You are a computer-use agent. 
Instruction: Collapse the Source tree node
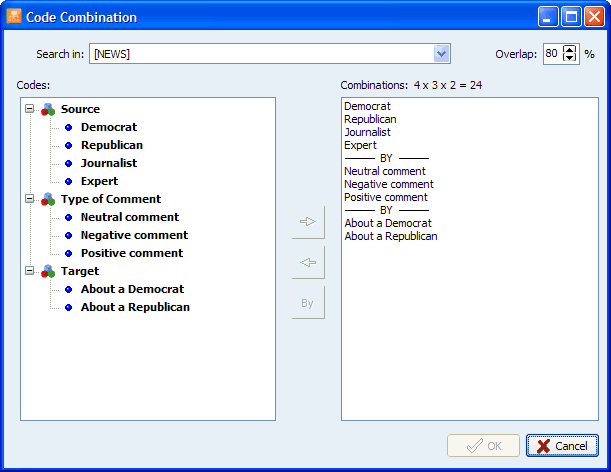[29, 110]
